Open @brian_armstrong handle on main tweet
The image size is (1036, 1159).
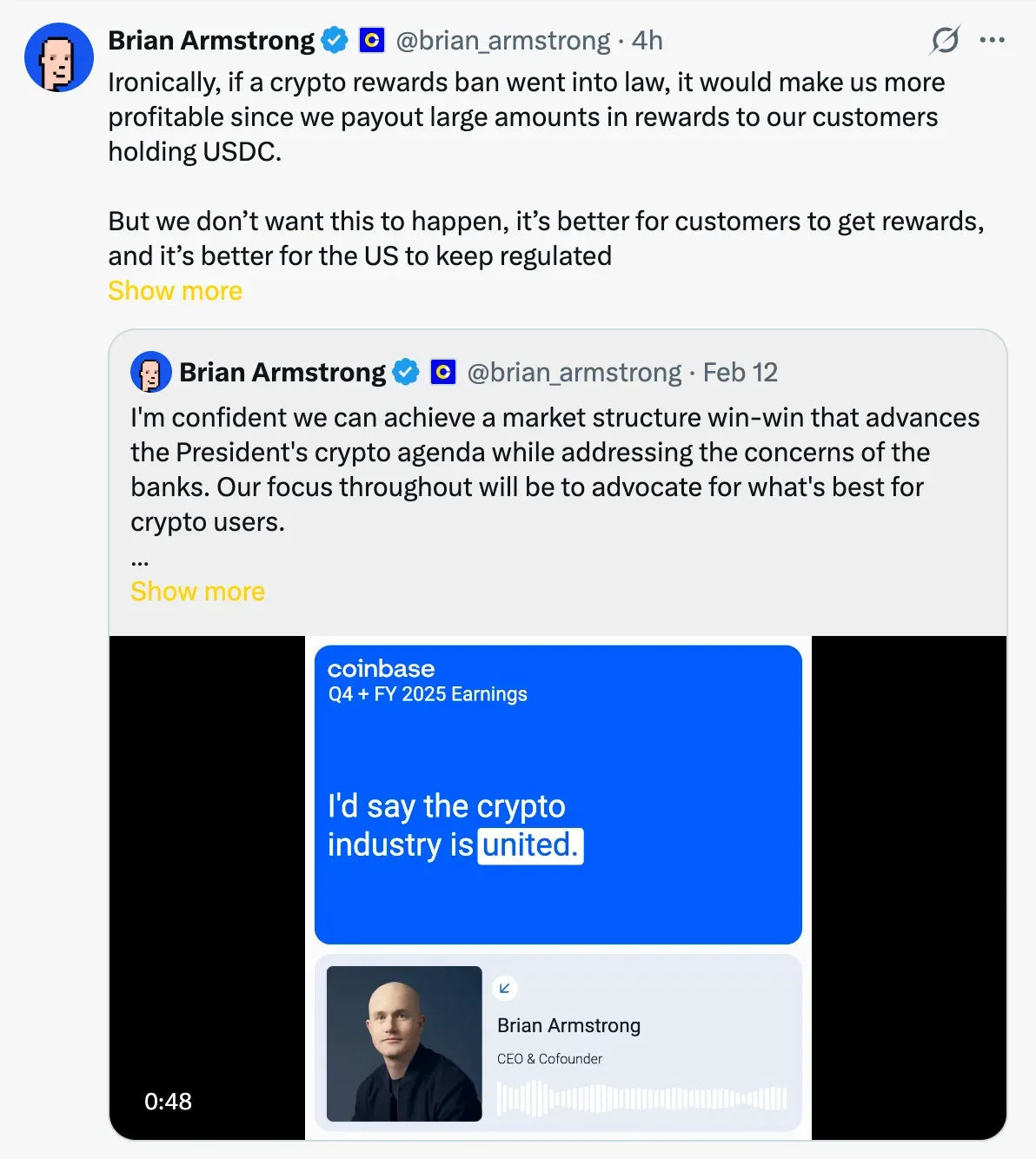[x=502, y=40]
